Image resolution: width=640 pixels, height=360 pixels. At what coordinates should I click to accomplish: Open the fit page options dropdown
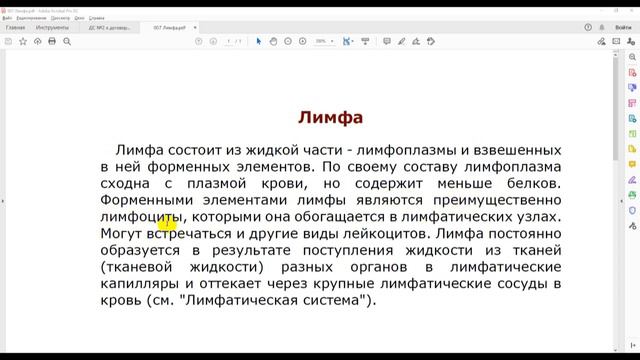[348, 41]
